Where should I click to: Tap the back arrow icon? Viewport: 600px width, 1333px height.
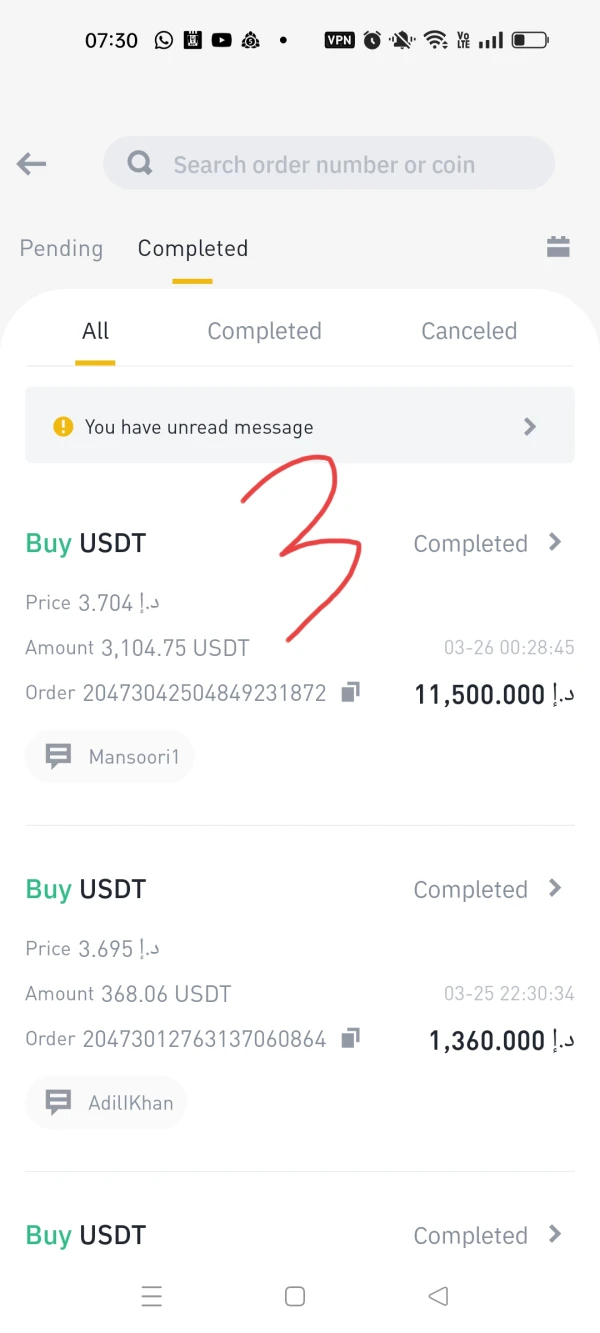32,164
